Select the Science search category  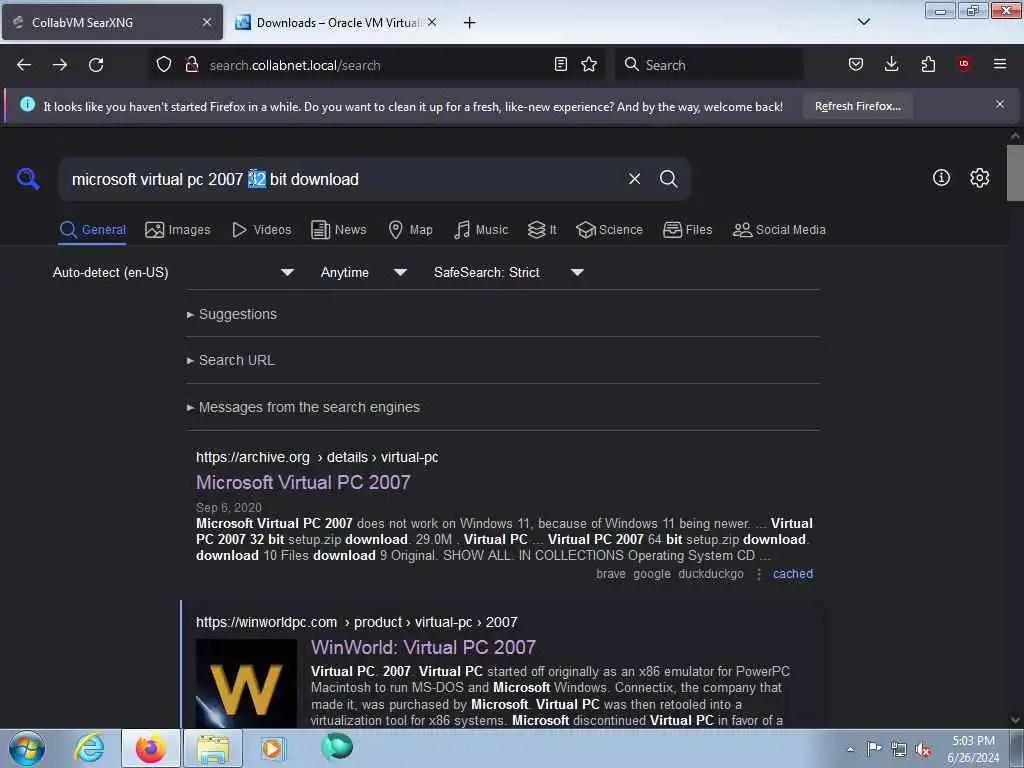coord(609,230)
